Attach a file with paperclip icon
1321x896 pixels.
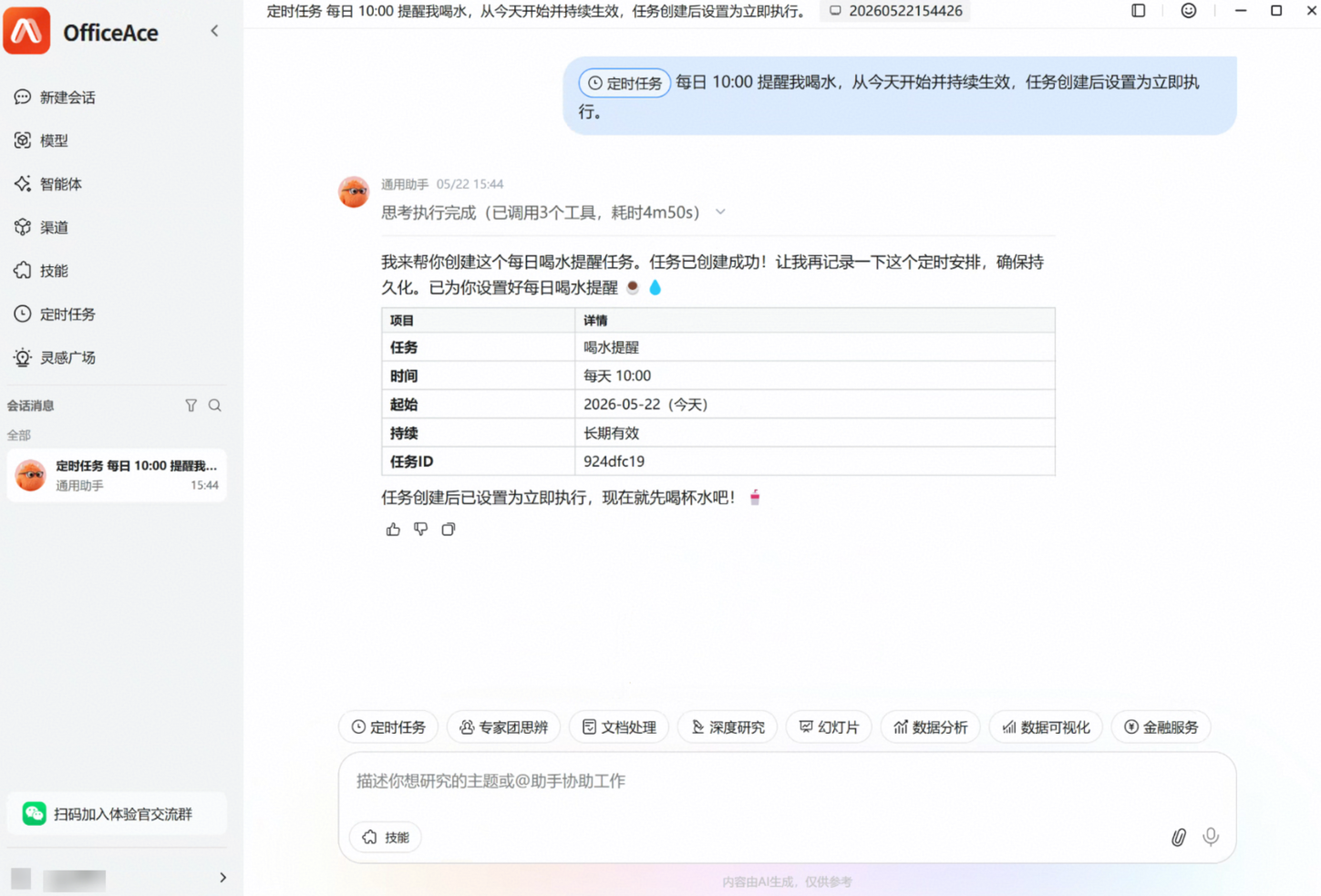[1179, 837]
